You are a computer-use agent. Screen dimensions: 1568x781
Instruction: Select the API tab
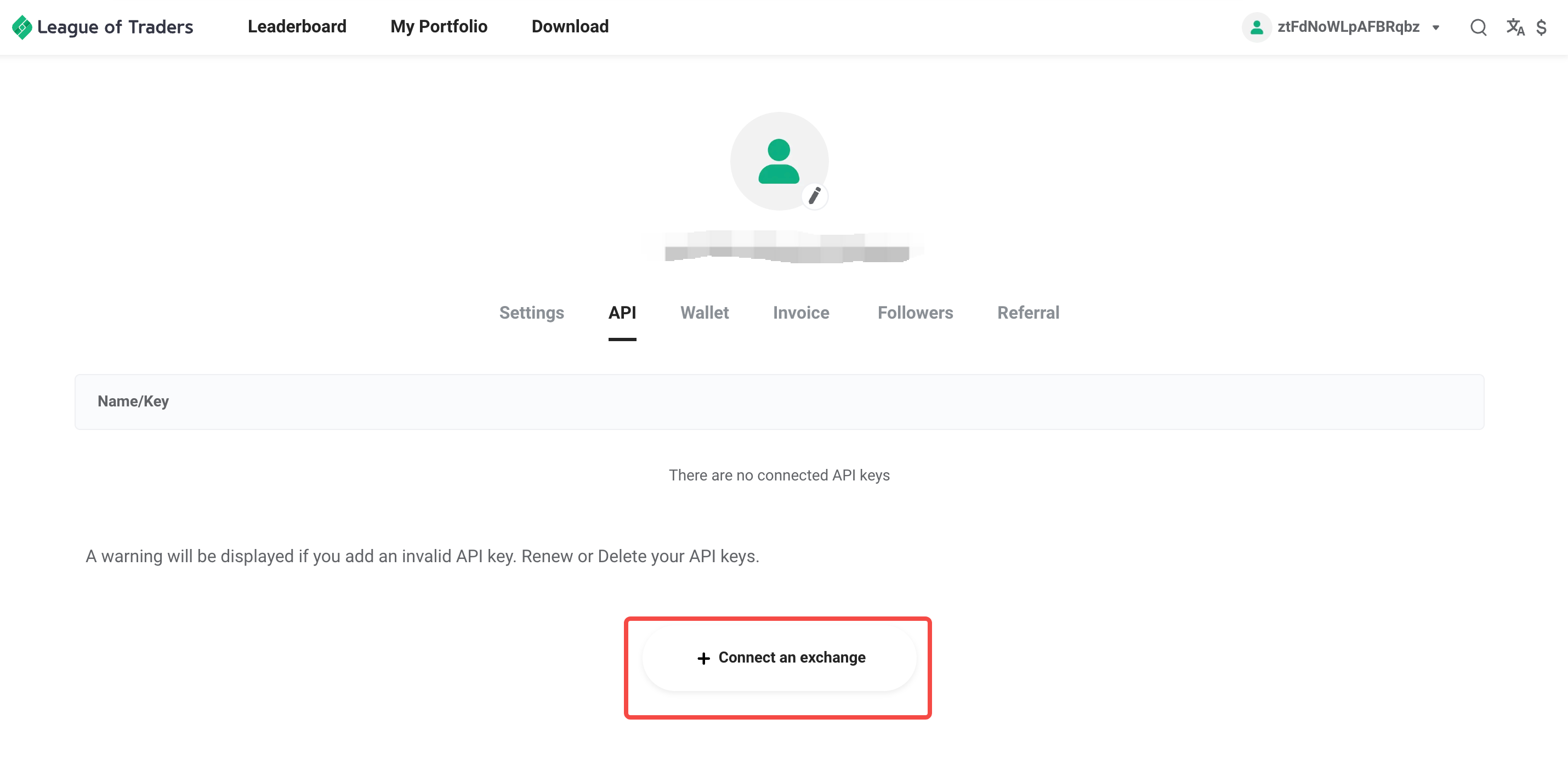[x=622, y=312]
